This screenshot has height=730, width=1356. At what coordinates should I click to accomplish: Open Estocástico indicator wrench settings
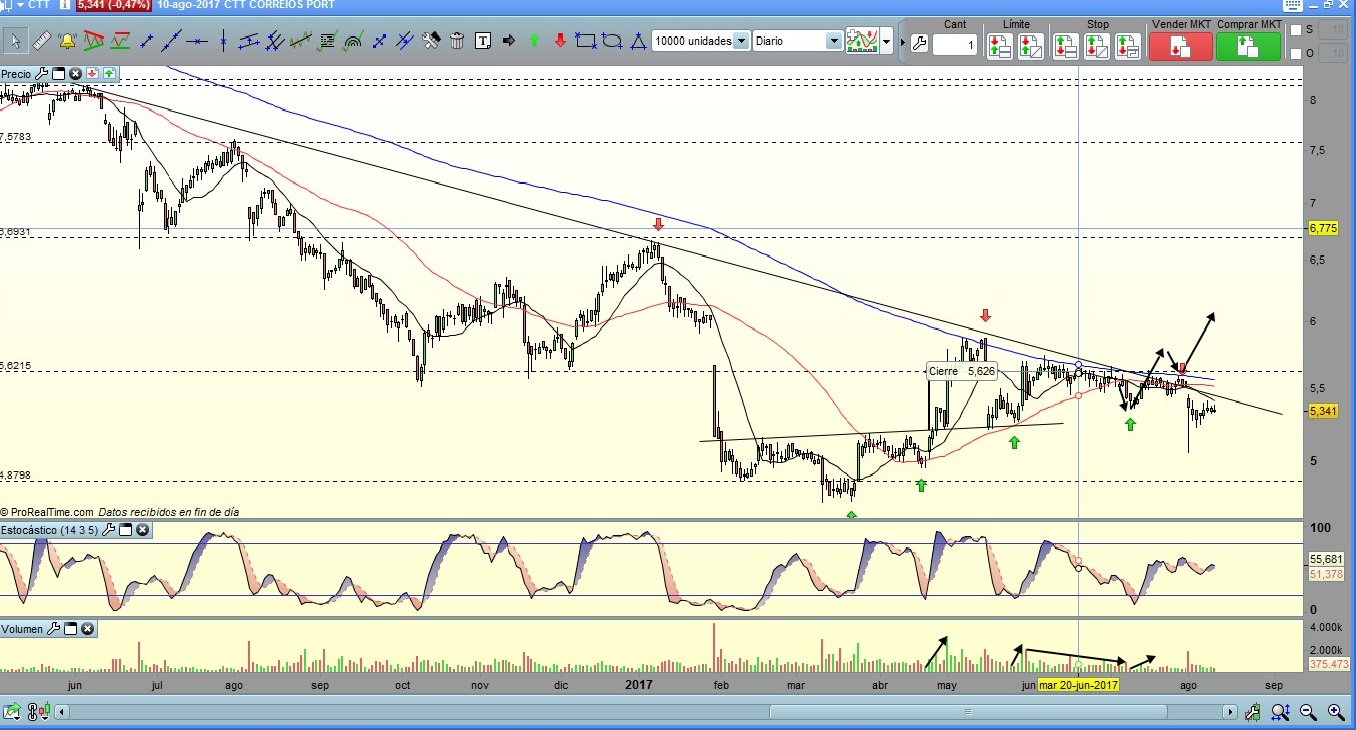(x=109, y=530)
